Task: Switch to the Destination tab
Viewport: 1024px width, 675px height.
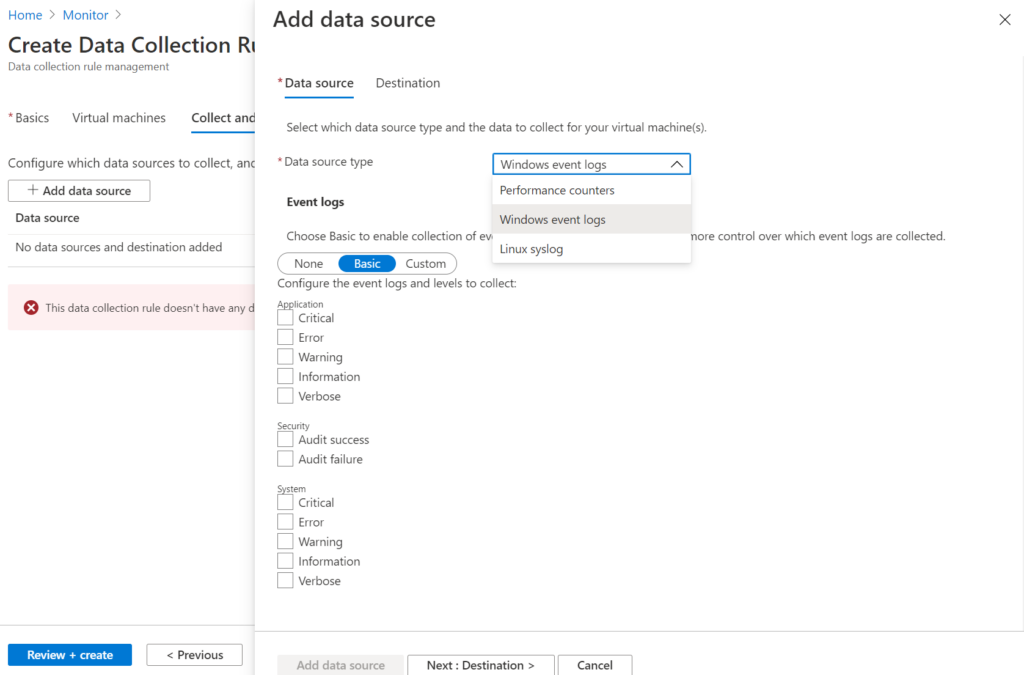Action: coord(408,83)
